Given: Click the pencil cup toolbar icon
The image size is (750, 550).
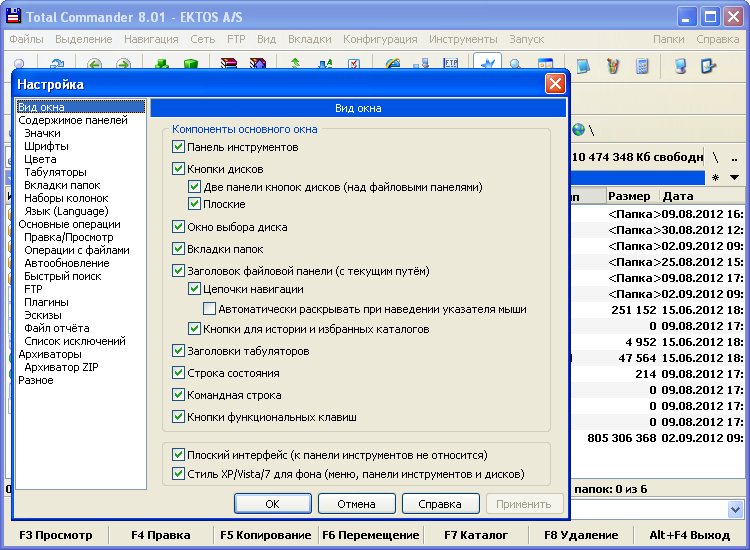Looking at the screenshot, I should click(x=613, y=66).
